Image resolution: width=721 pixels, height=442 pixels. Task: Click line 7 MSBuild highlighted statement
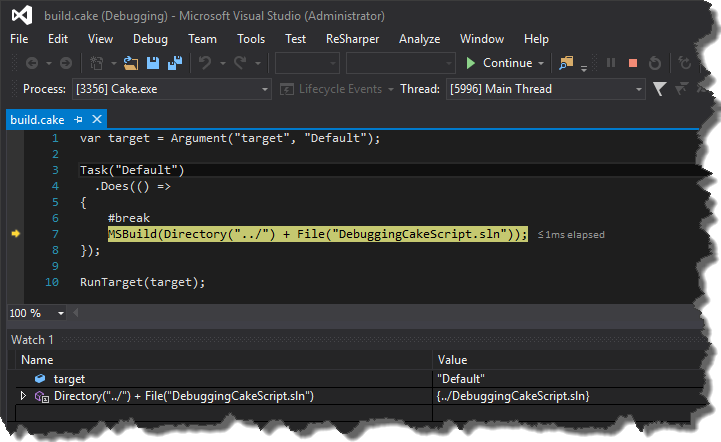(318, 234)
